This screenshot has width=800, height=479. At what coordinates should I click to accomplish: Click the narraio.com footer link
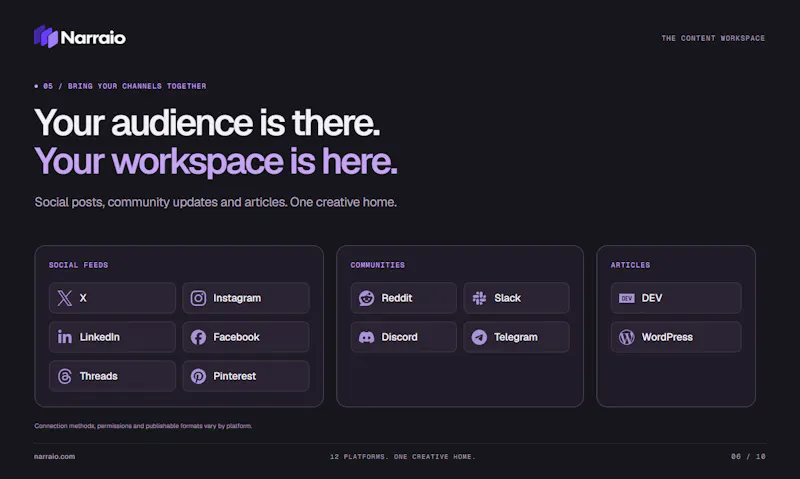pos(54,457)
